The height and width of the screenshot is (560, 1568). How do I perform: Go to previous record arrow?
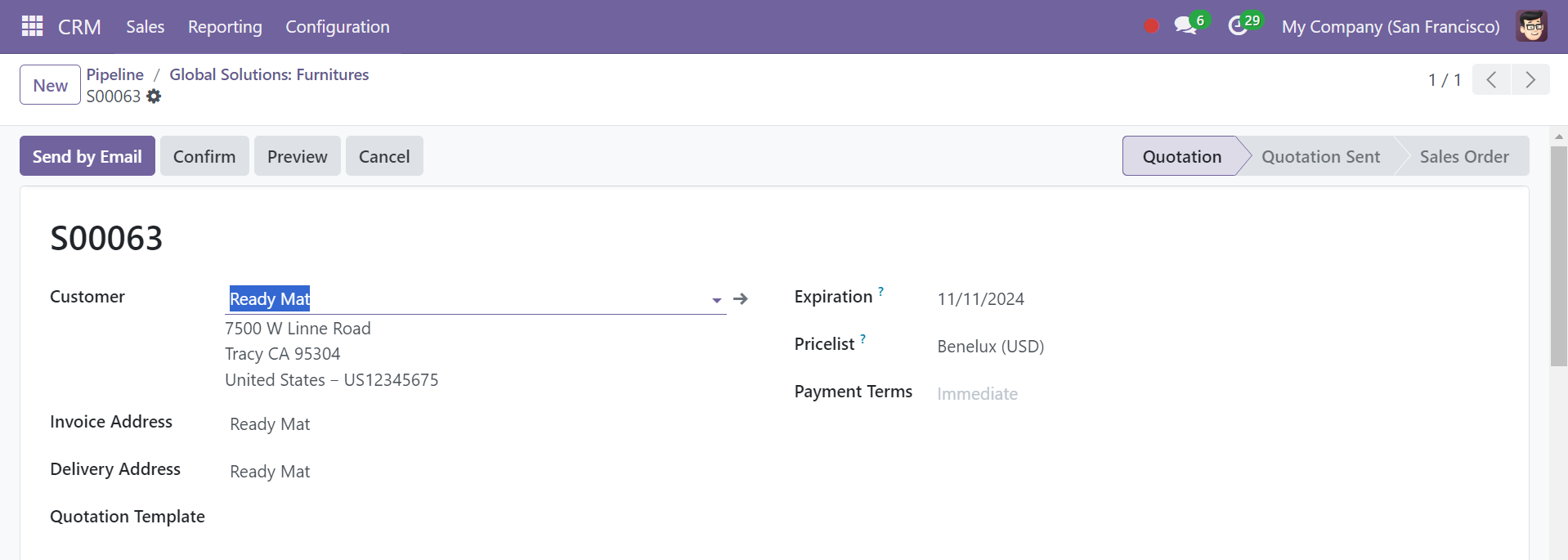[x=1491, y=80]
